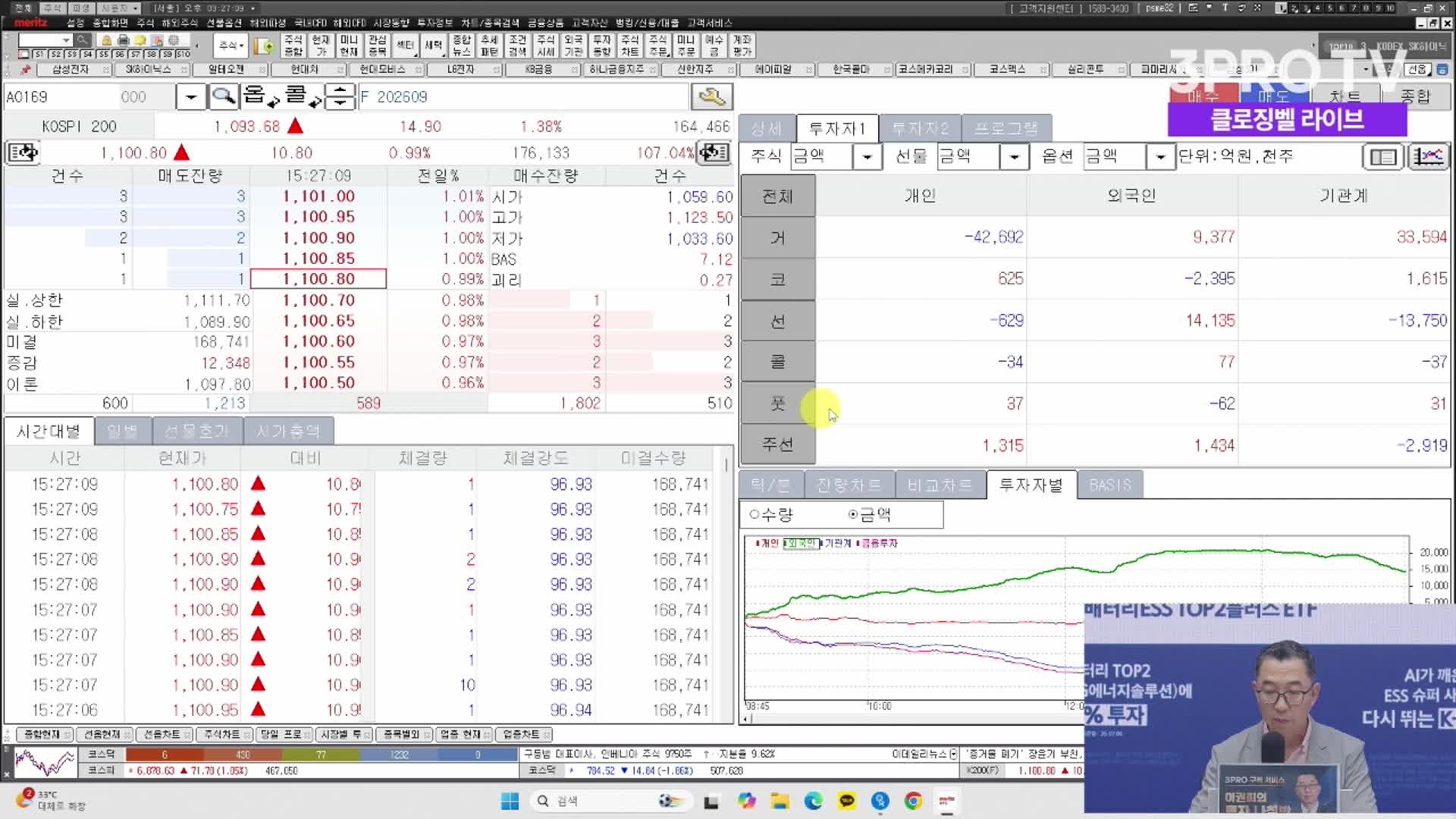
Task: Toggle the 개인 series in chart legend
Action: [x=767, y=543]
